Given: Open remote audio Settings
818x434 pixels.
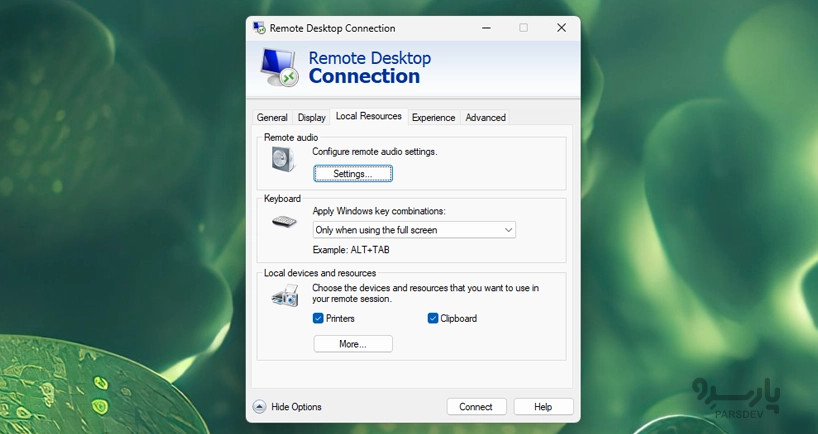Looking at the screenshot, I should (353, 174).
